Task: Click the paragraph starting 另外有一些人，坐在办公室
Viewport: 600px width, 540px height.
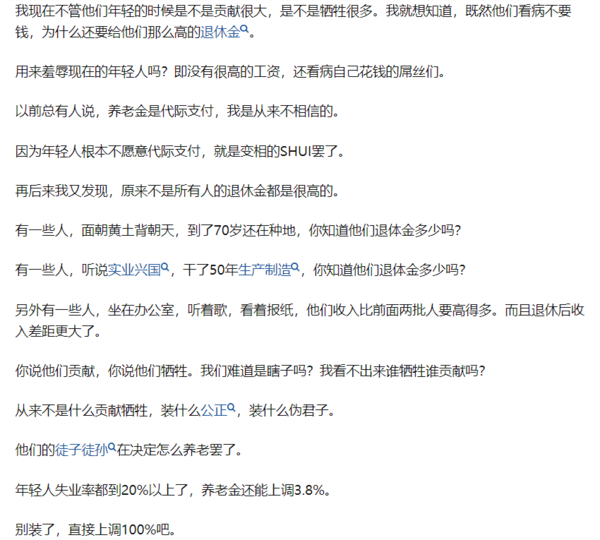Action: pyautogui.click(x=300, y=320)
